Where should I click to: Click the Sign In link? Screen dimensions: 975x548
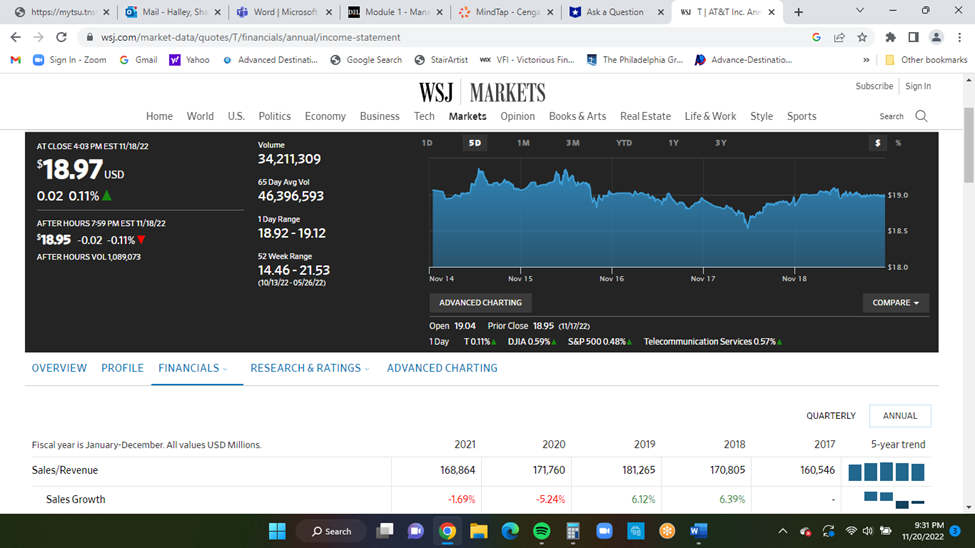[x=918, y=86]
